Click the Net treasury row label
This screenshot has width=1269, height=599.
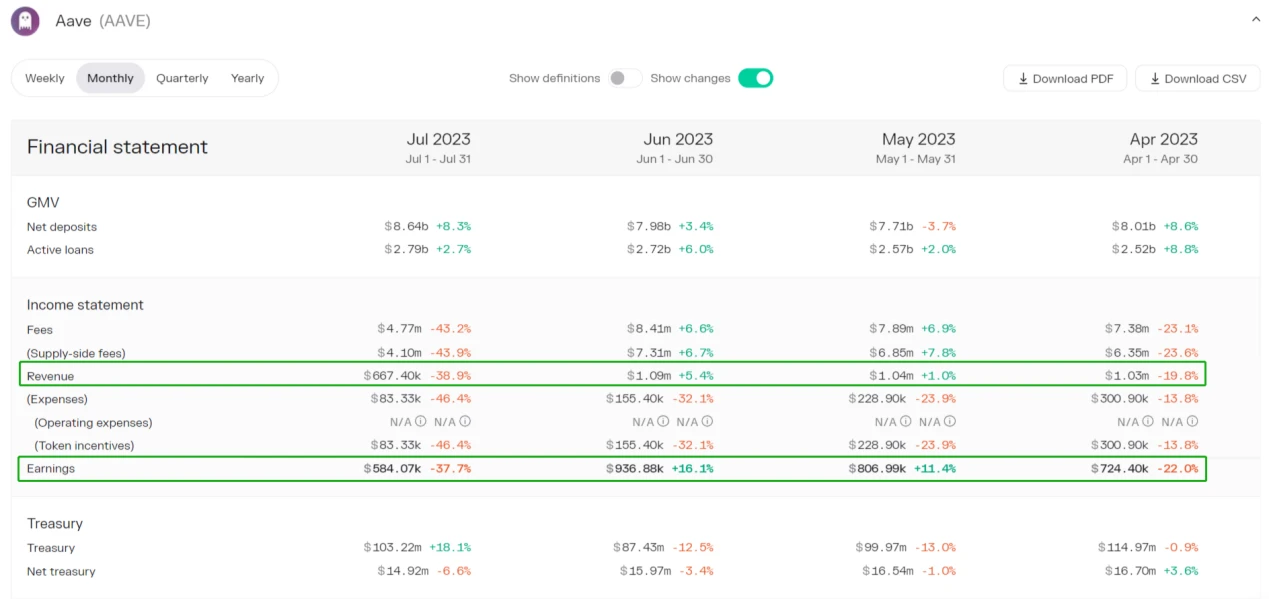(61, 571)
